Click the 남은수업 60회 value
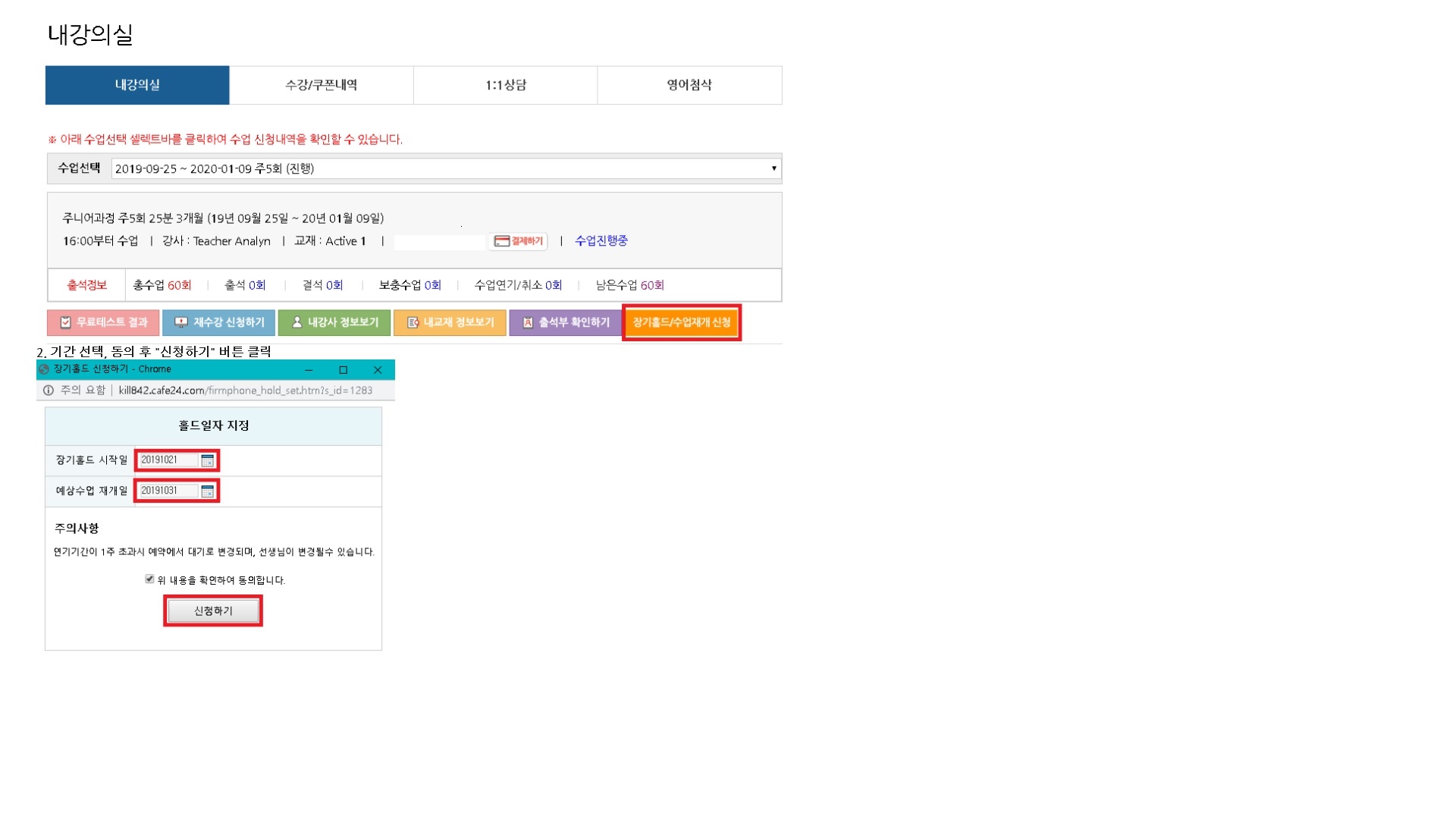This screenshot has height=819, width=1456. pos(630,285)
